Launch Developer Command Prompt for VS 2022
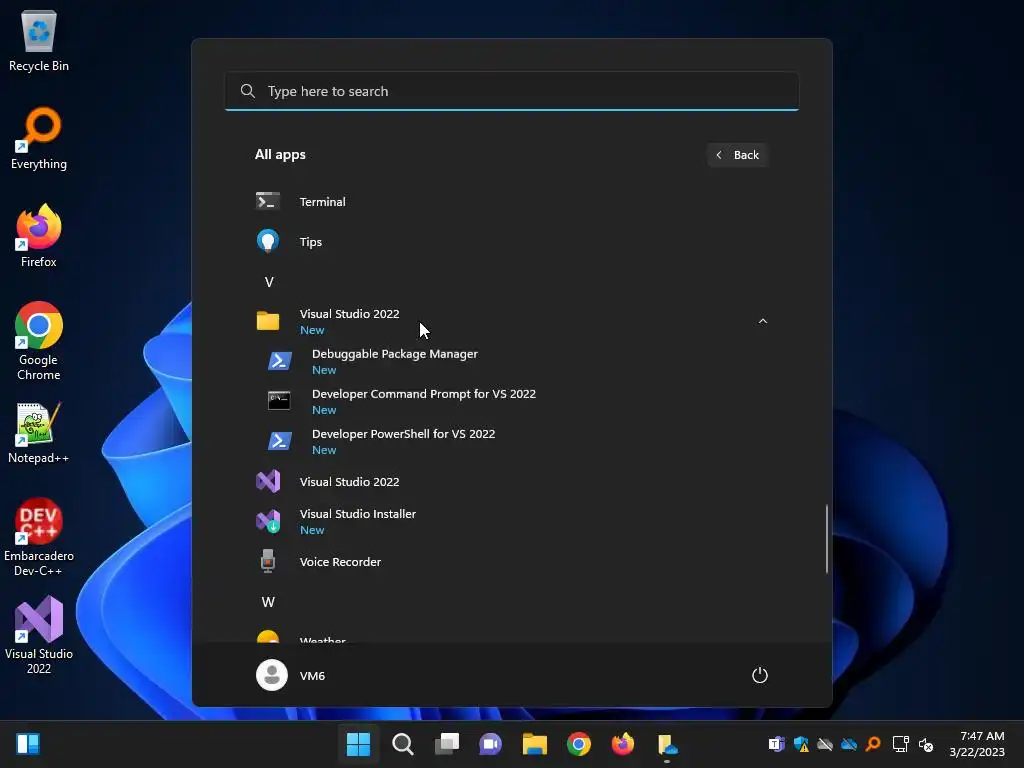1024x768 pixels. point(511,401)
